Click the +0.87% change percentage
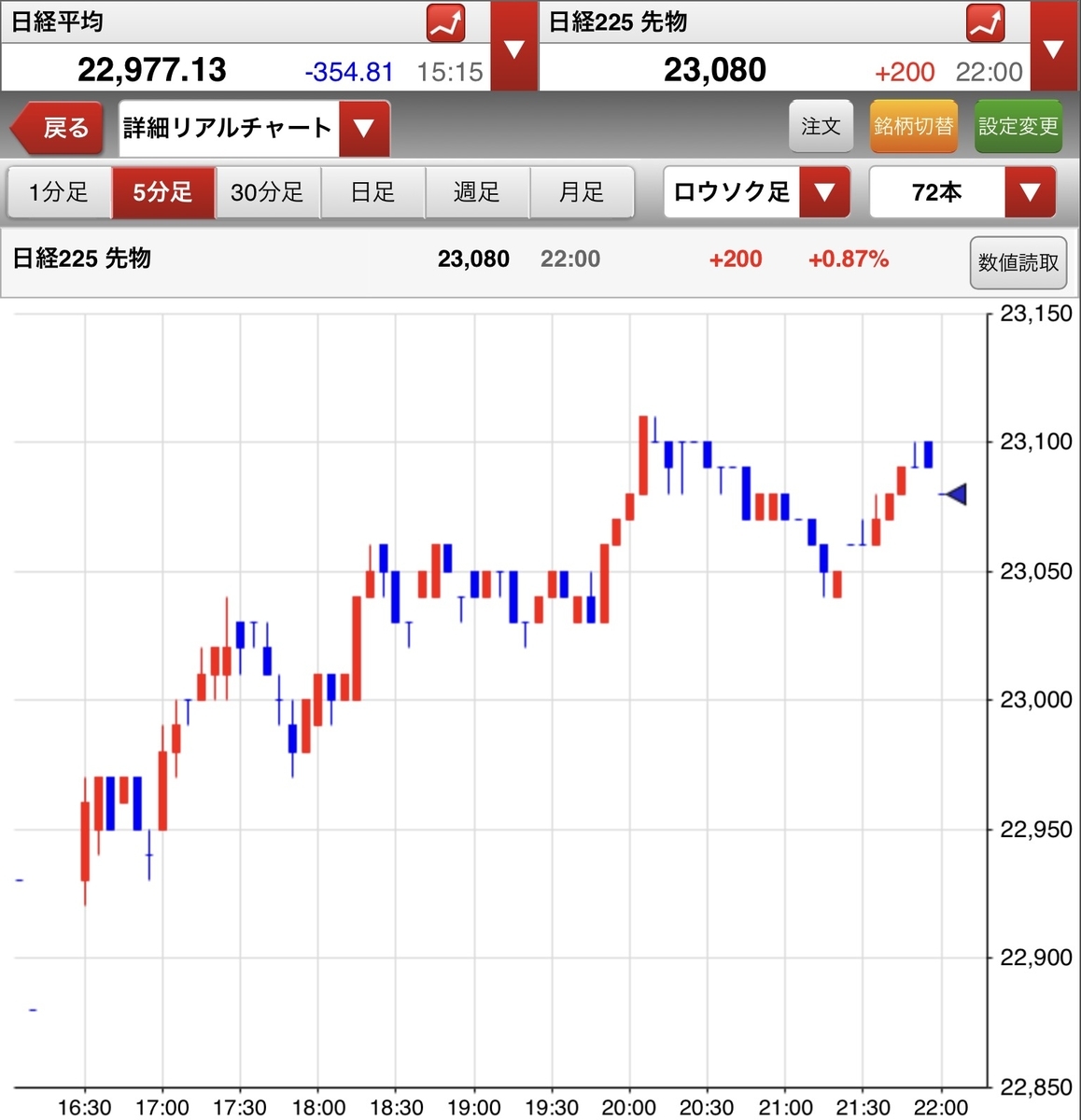Image resolution: width=1081 pixels, height=1120 pixels. (x=849, y=259)
